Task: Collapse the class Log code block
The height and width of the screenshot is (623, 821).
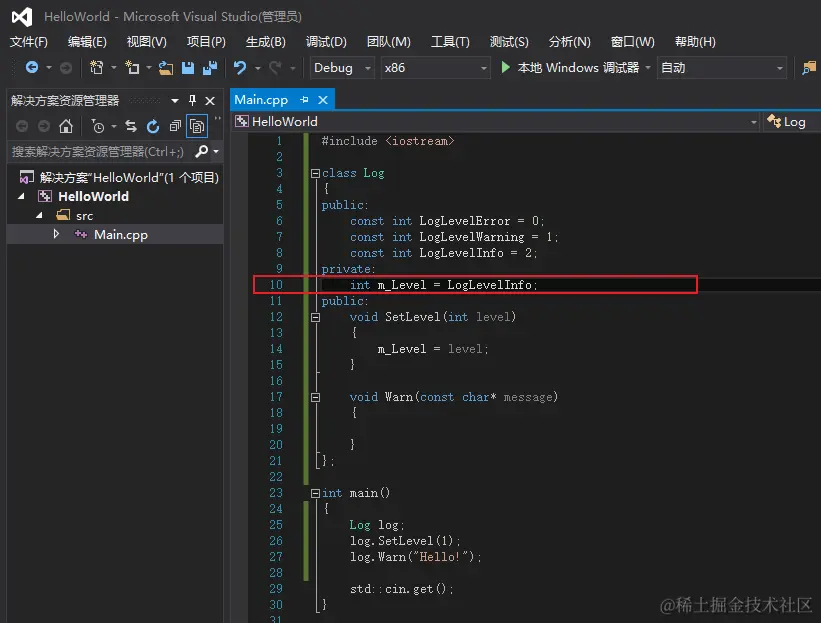Action: 315,173
